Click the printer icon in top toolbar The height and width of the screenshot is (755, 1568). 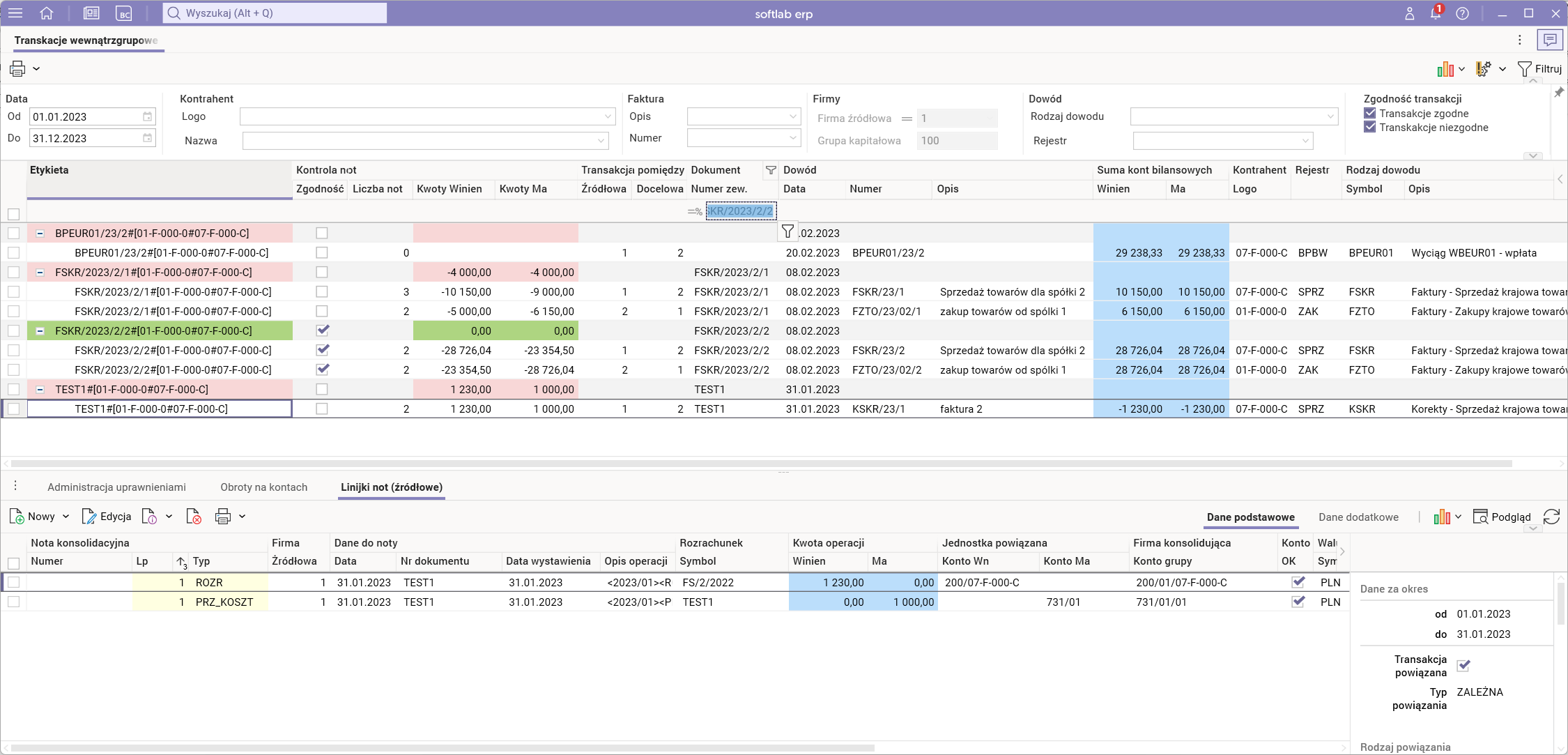[x=17, y=68]
